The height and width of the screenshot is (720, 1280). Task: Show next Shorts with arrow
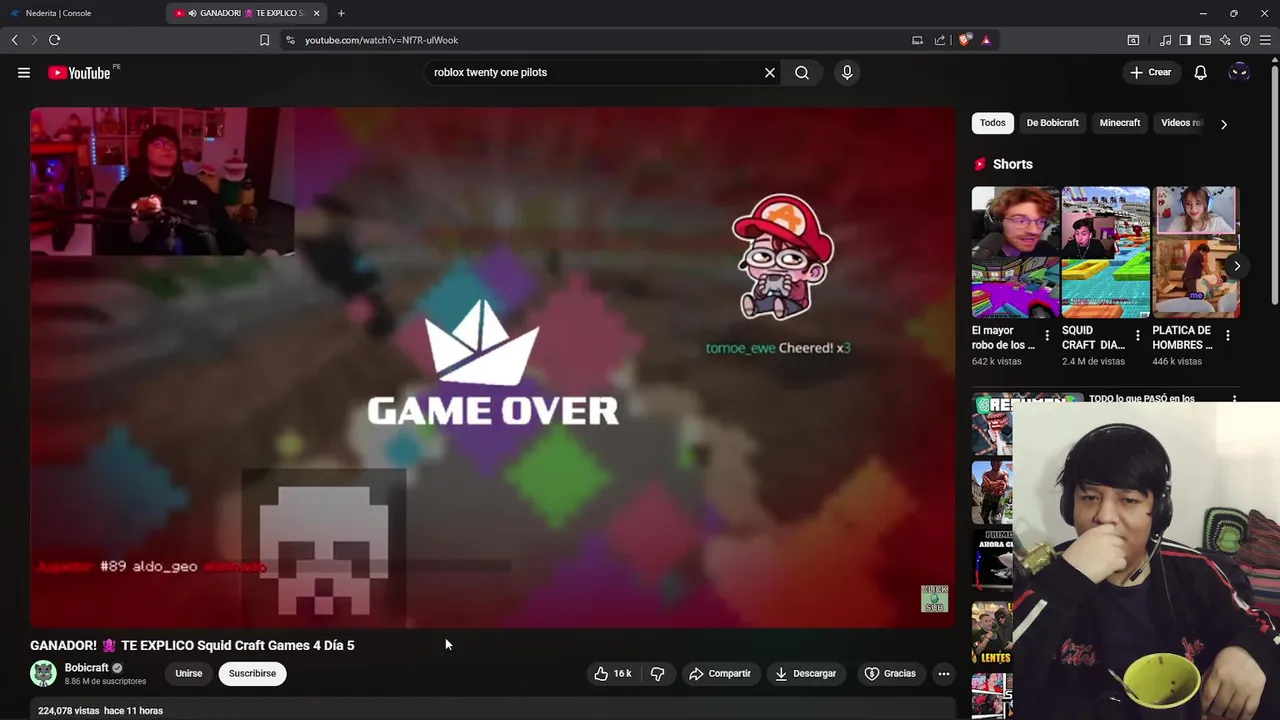pyautogui.click(x=1237, y=266)
